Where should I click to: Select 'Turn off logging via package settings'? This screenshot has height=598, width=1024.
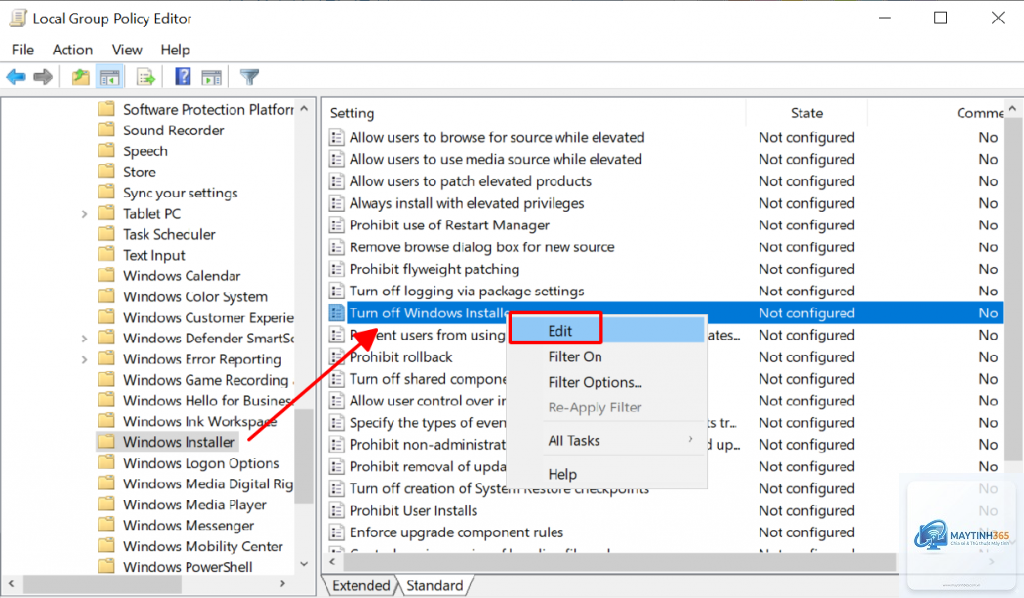tap(467, 291)
